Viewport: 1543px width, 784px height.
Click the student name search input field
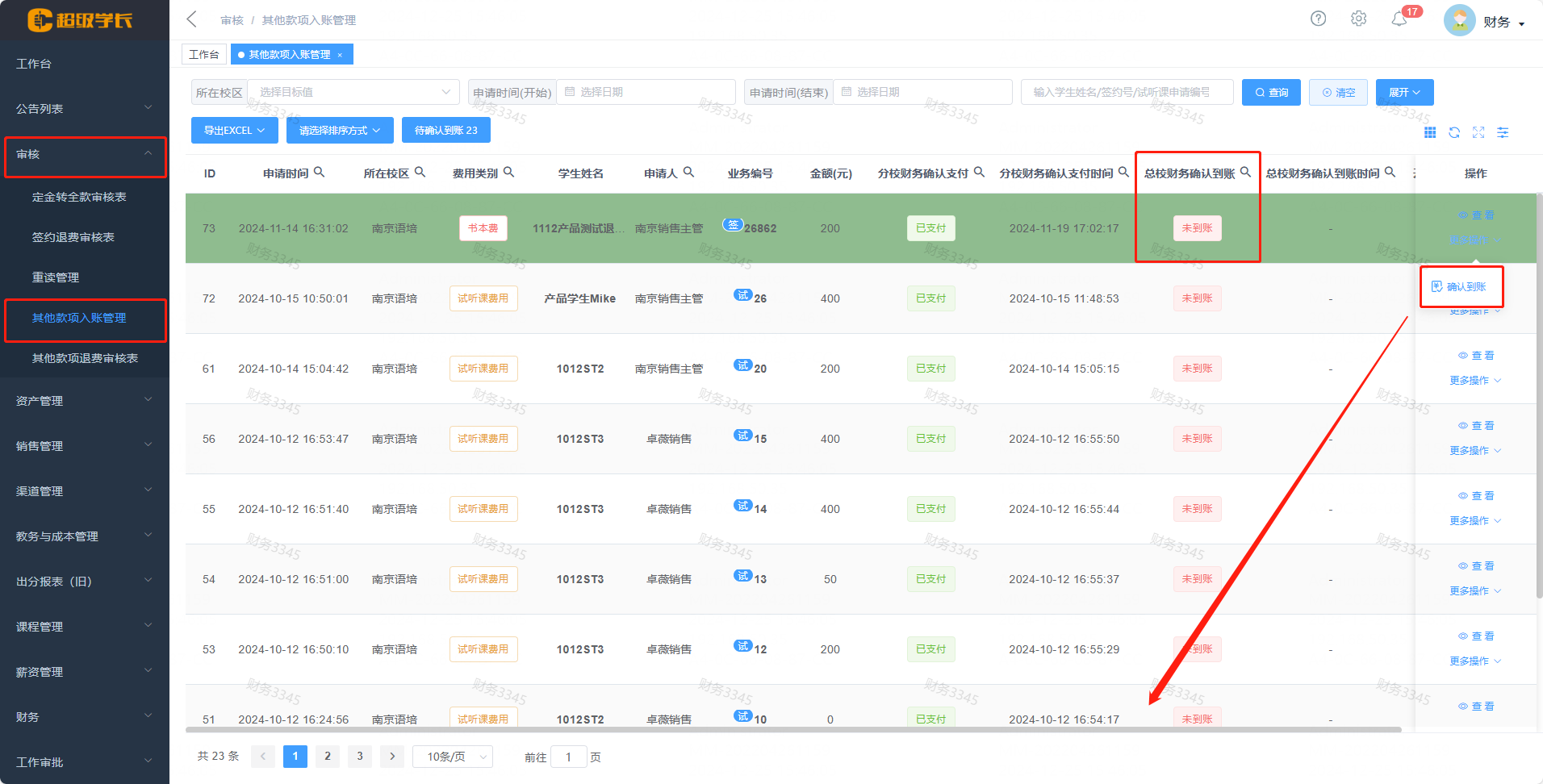(x=1127, y=92)
